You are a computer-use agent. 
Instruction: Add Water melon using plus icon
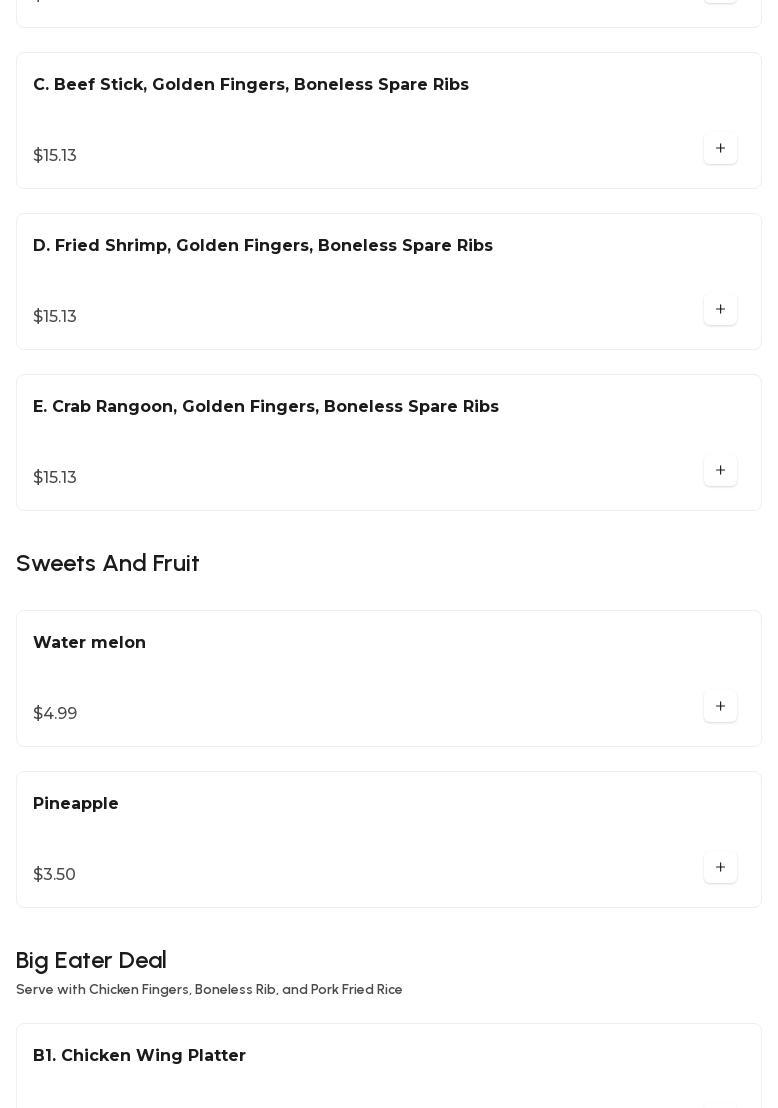pyautogui.click(x=720, y=706)
